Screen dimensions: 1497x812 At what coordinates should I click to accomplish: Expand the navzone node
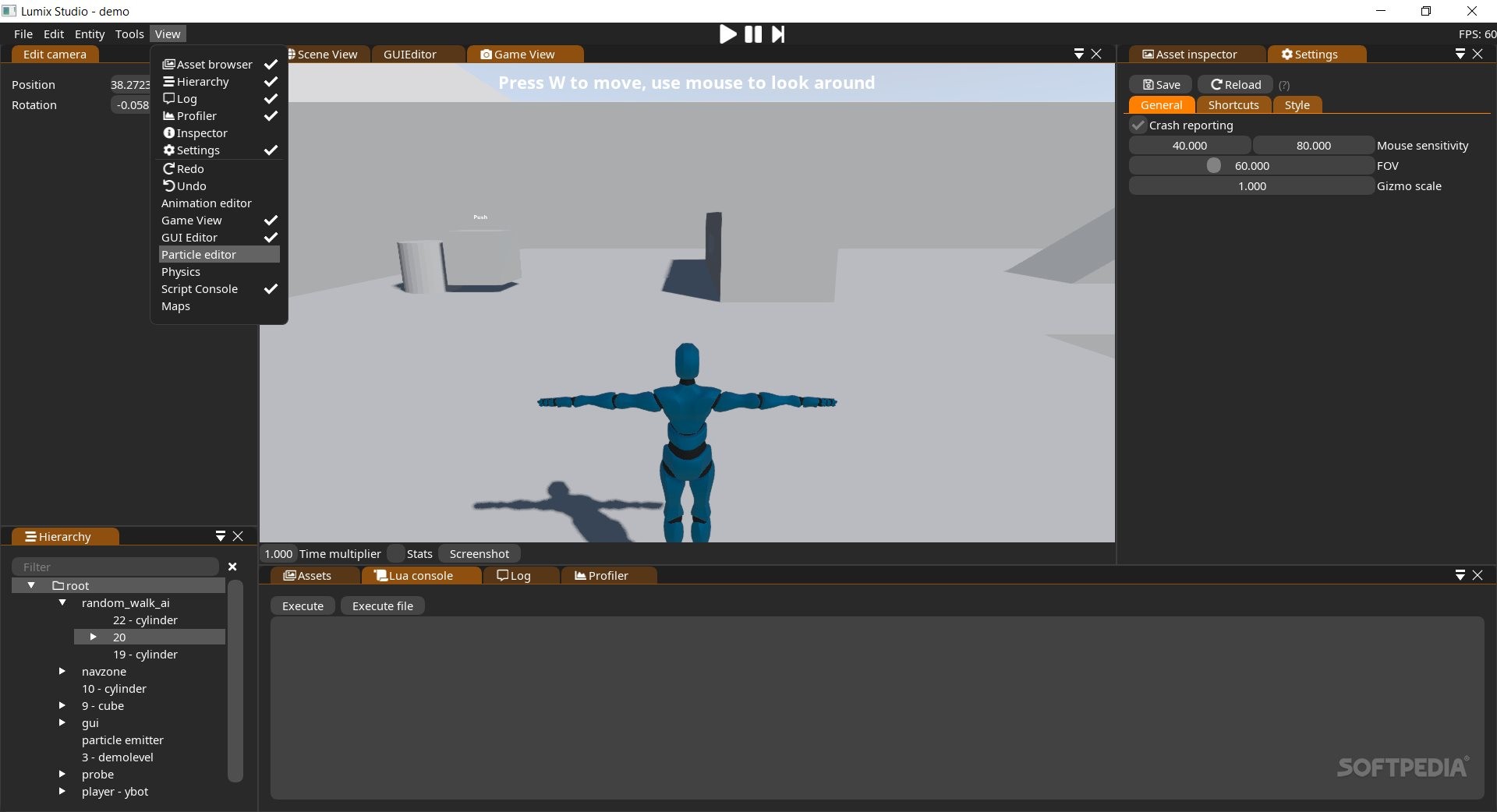pos(62,671)
